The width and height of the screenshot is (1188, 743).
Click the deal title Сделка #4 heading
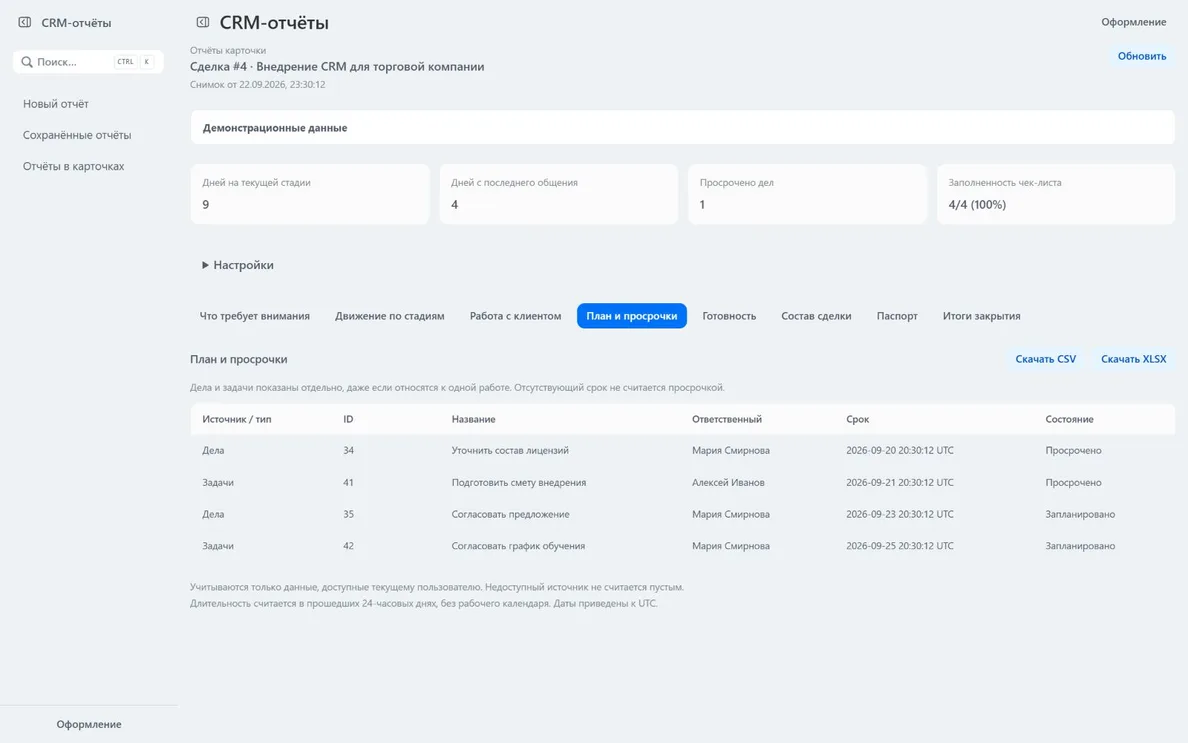[337, 67]
